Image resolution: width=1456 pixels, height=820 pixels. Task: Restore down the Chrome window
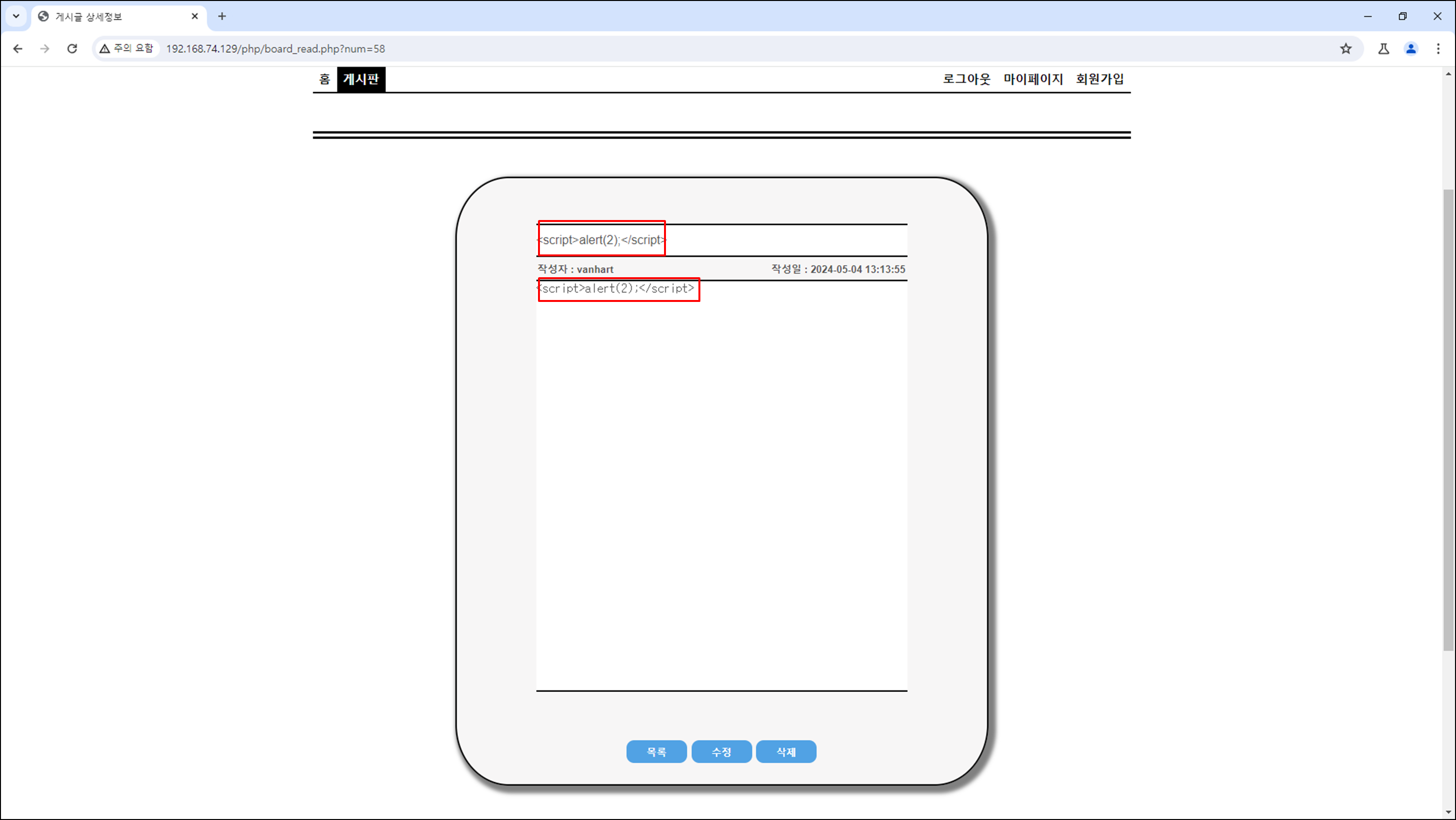tap(1402, 16)
